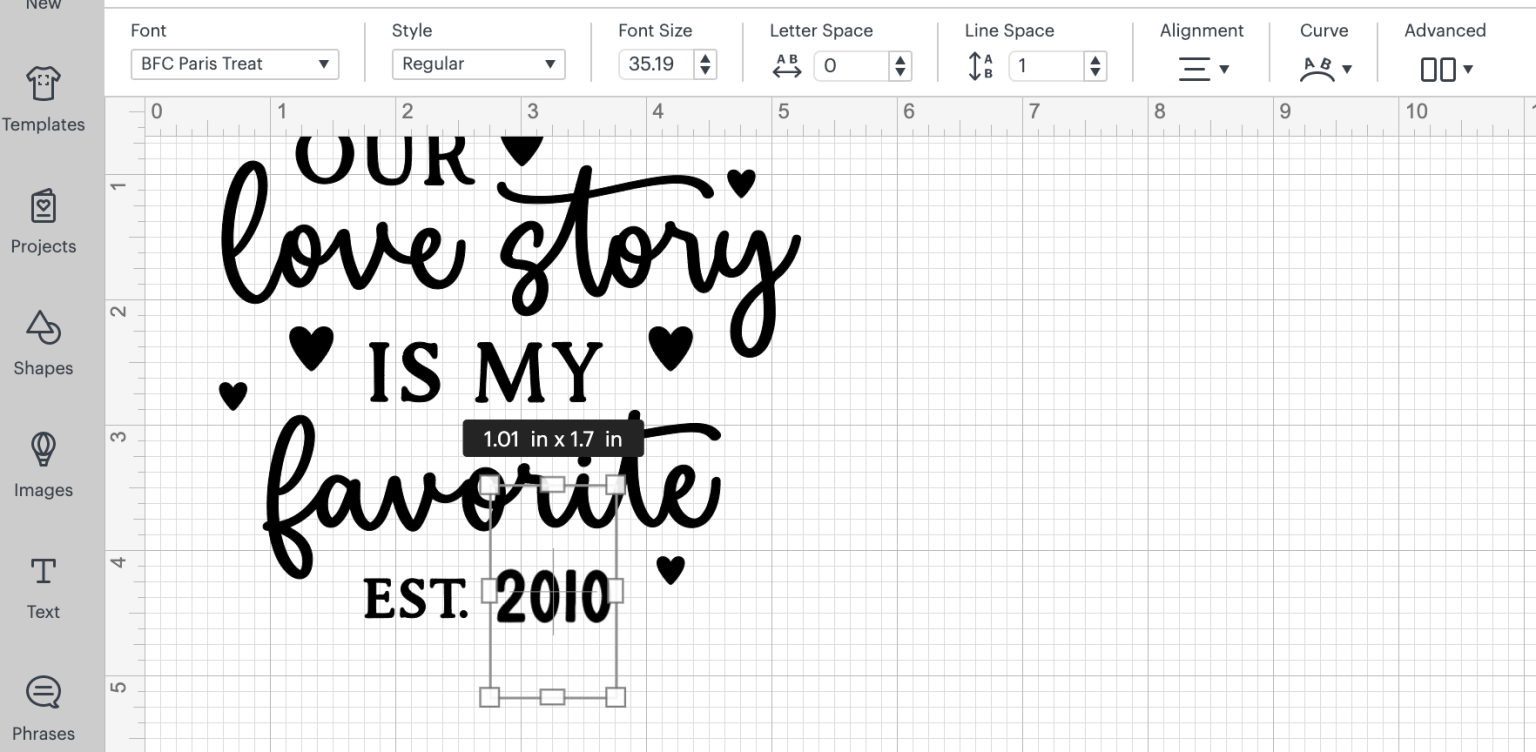Open the Curve text options
Screen dimensions: 1536x752
1324,68
